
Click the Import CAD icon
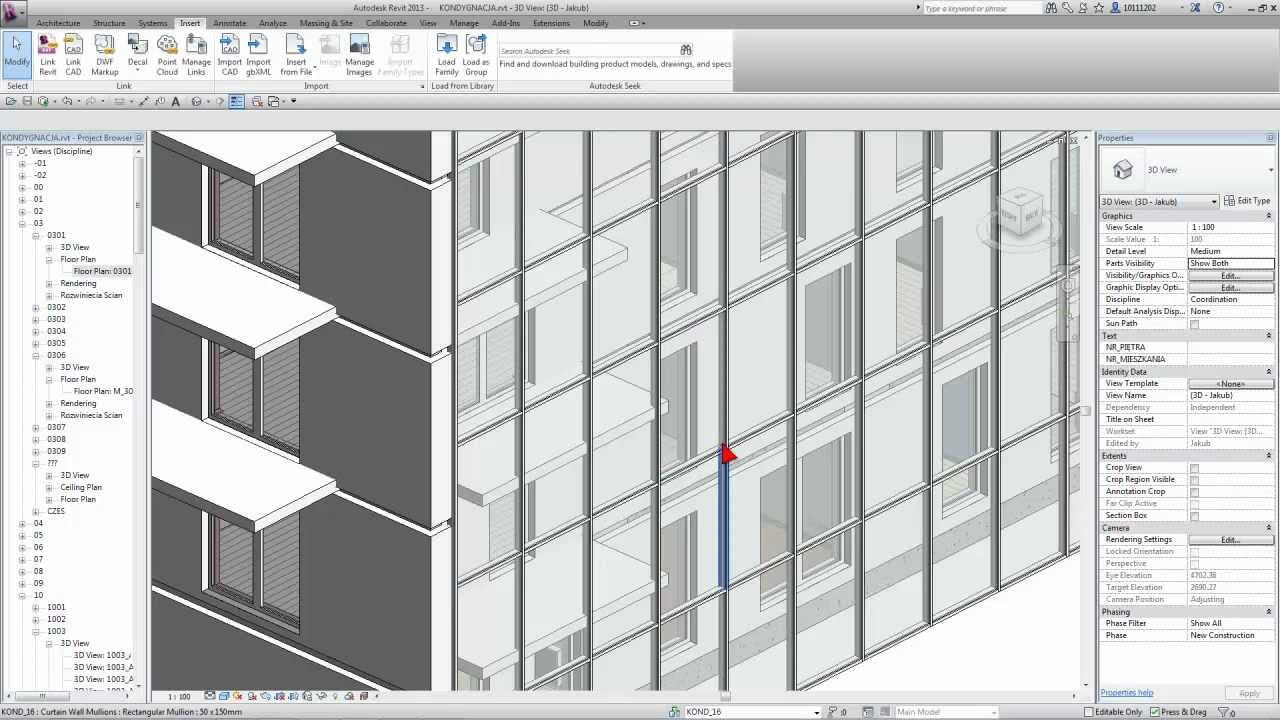229,55
